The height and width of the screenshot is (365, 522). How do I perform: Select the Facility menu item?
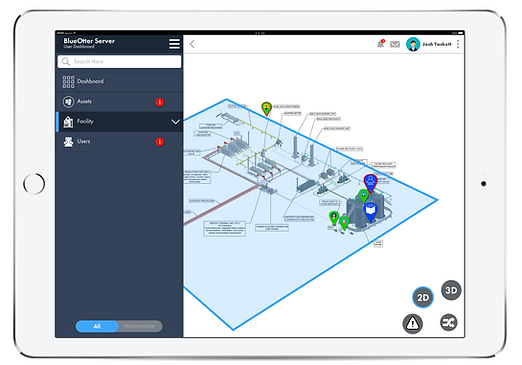[119, 122]
